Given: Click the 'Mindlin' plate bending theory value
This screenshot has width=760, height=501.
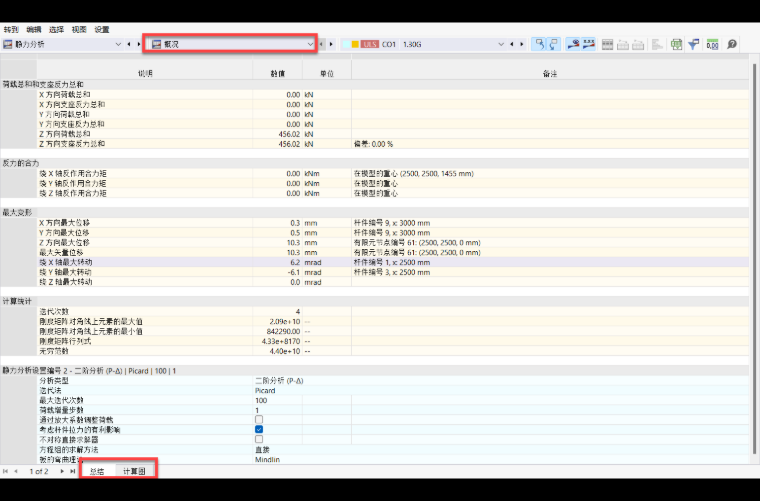Looking at the screenshot, I should [268, 459].
